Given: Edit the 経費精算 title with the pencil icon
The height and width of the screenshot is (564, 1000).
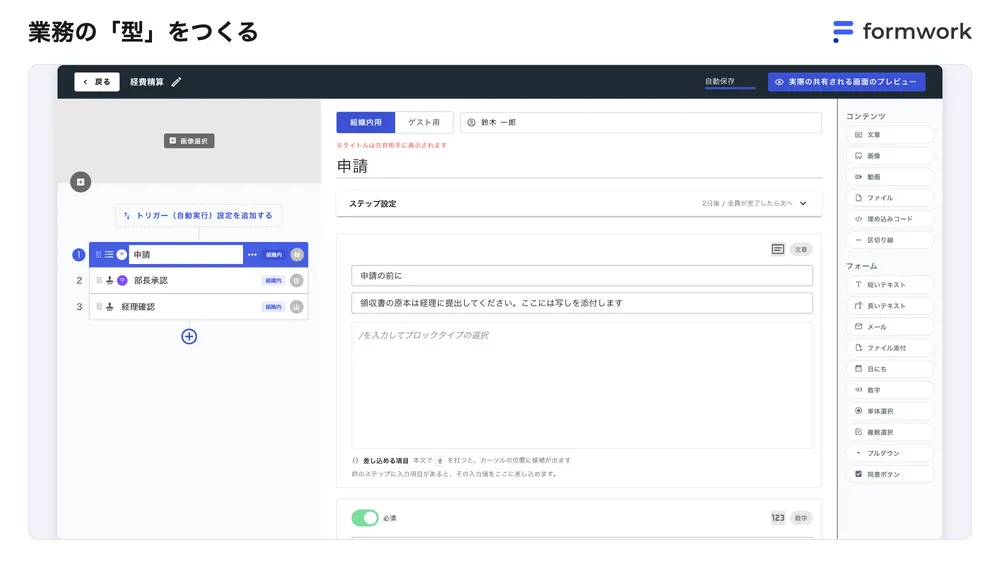Looking at the screenshot, I should 177,82.
